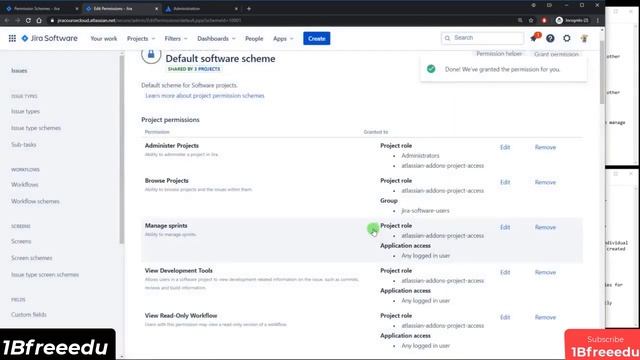Click the browser reload icon

tap(28, 20)
